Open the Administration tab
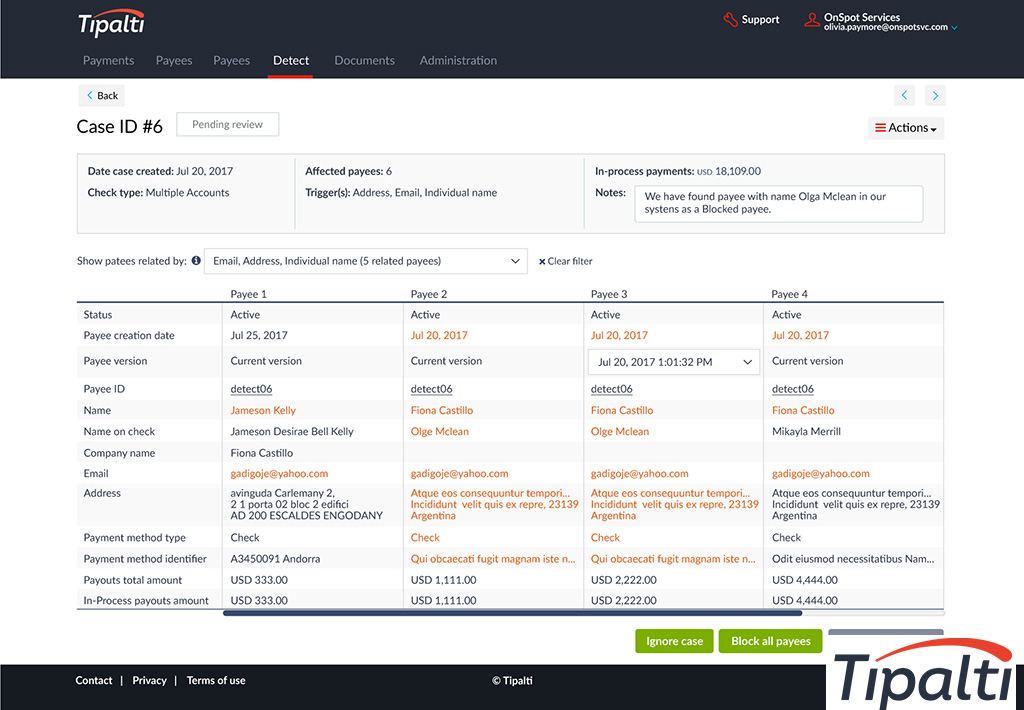 pos(458,60)
